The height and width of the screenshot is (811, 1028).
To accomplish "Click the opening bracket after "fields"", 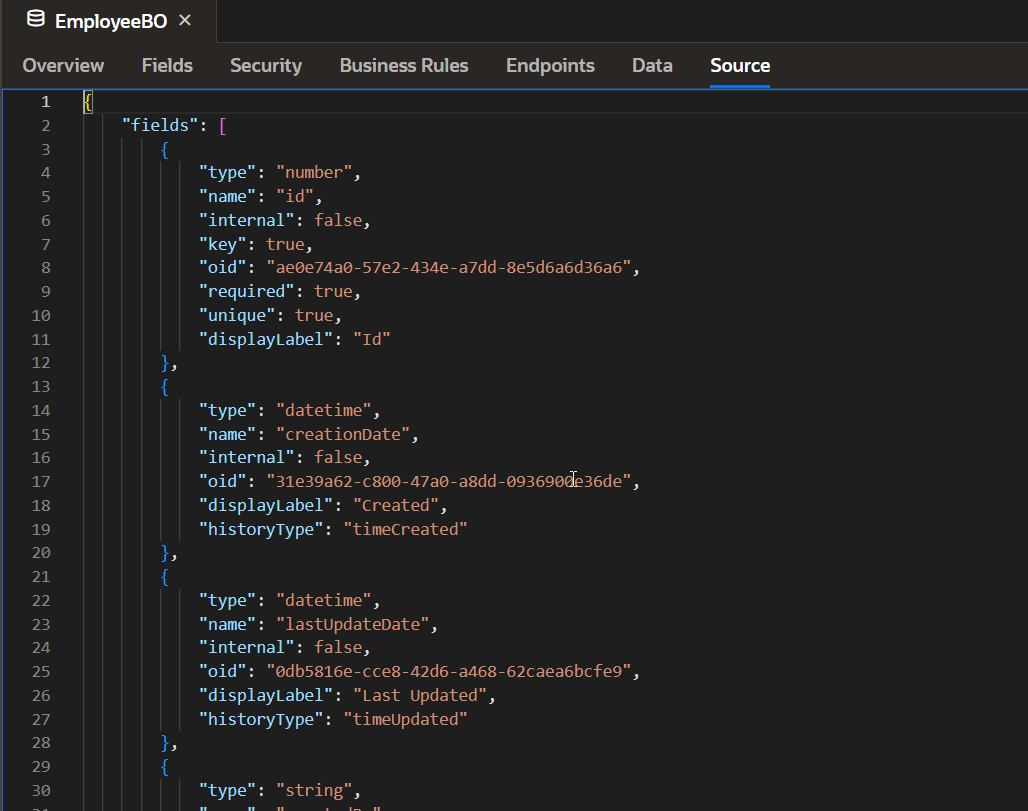I will pos(223,125).
